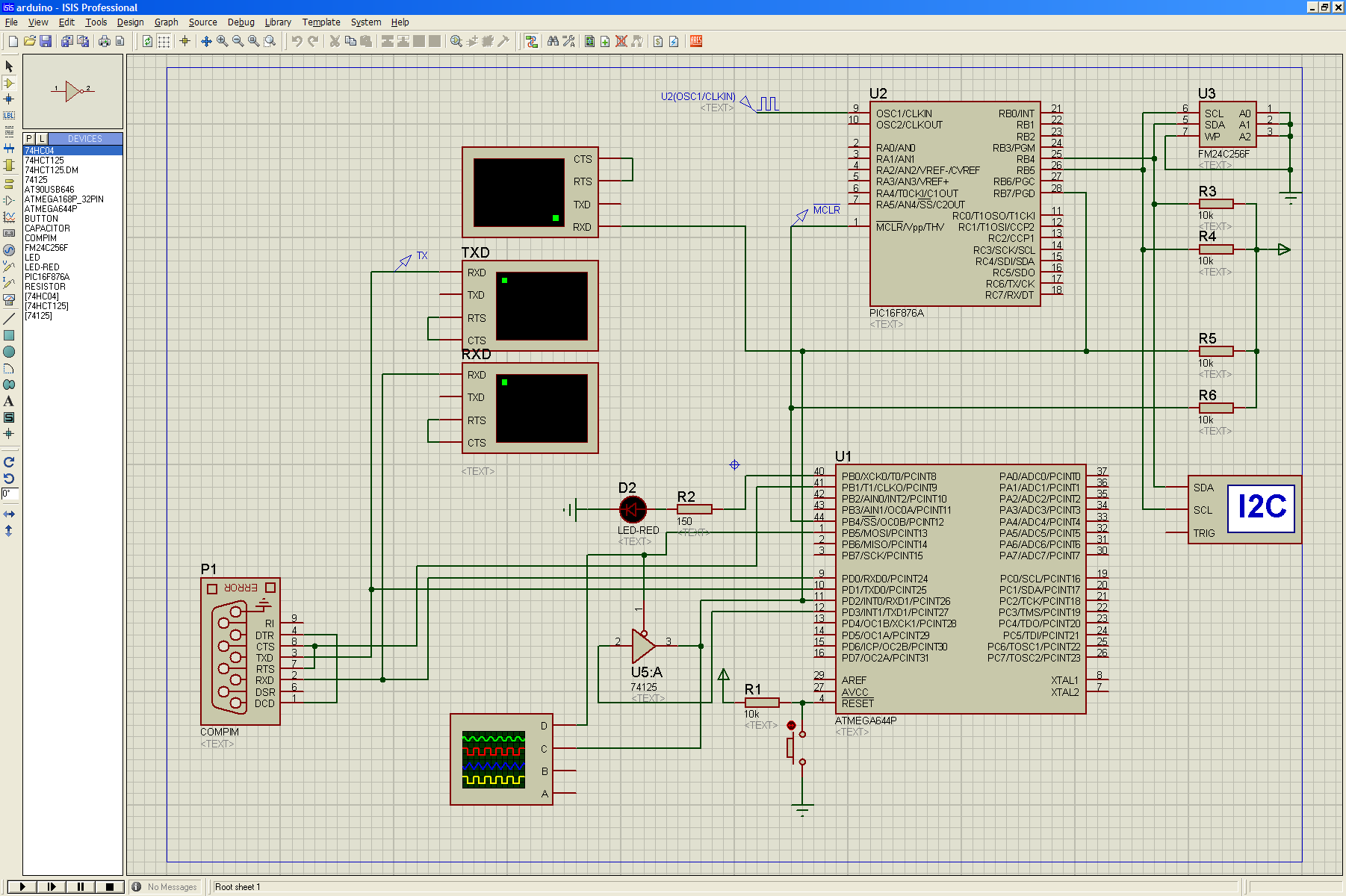Viewport: 1346px width, 896px height.
Task: Zoom out of the schematic
Action: (238, 41)
